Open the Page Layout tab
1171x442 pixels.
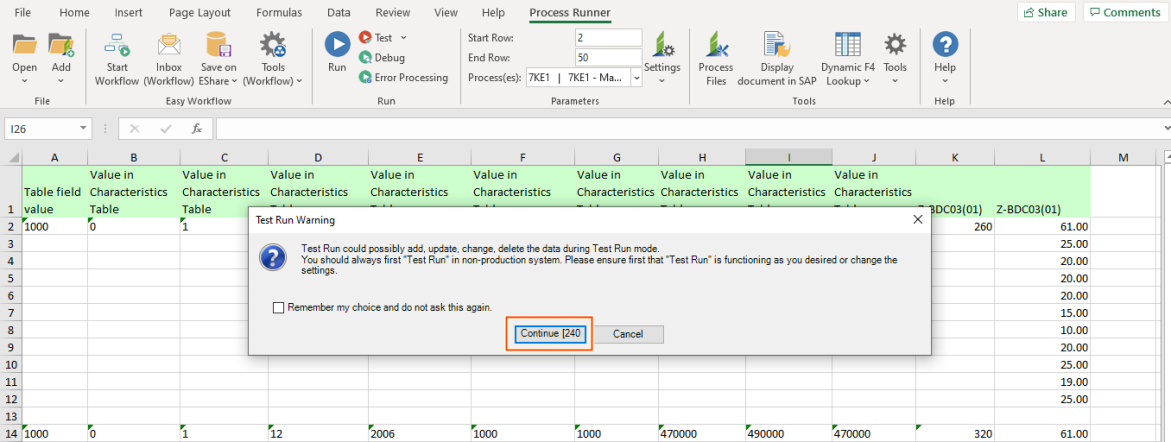click(200, 13)
